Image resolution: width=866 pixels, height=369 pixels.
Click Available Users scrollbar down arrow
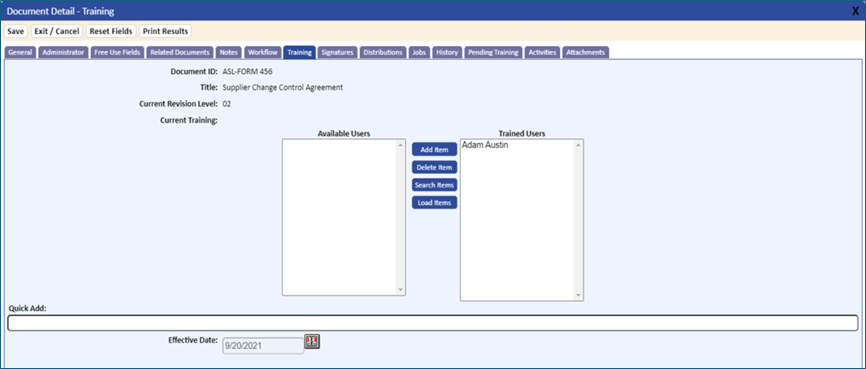401,289
